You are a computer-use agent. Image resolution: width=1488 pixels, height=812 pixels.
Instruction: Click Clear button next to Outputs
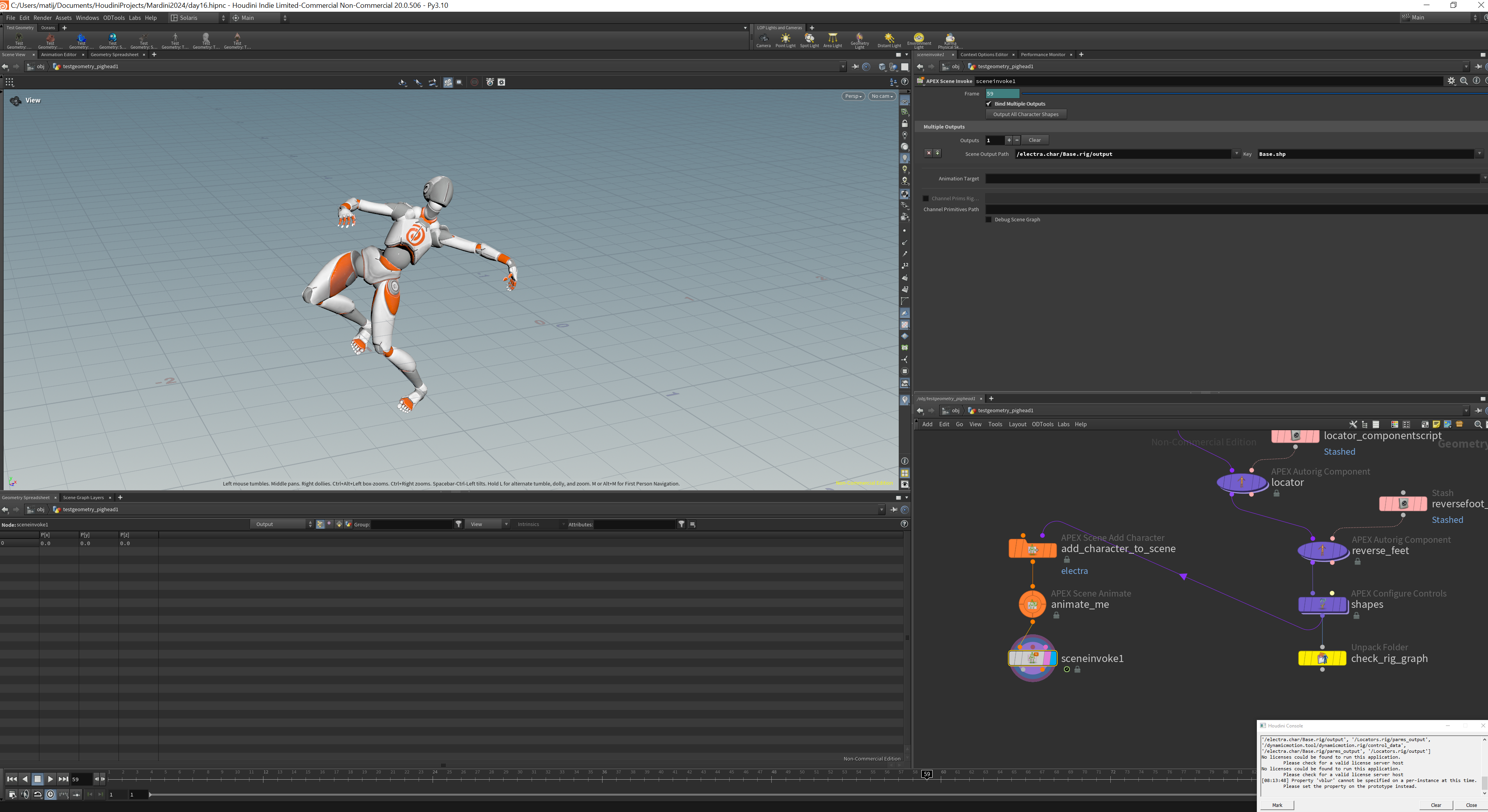1035,140
